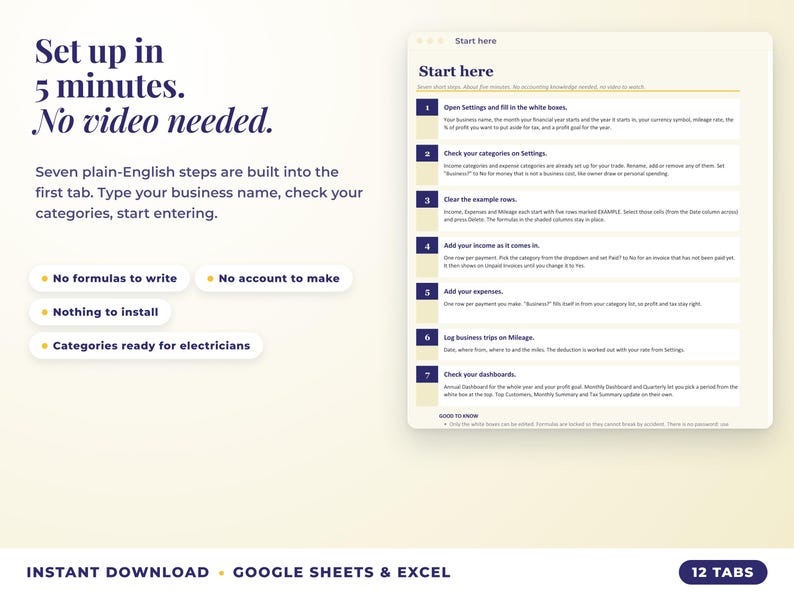Click 'GOOGLE SHEETS & EXCEL' footer text
Screen dimensions: 794x596
pos(341,572)
